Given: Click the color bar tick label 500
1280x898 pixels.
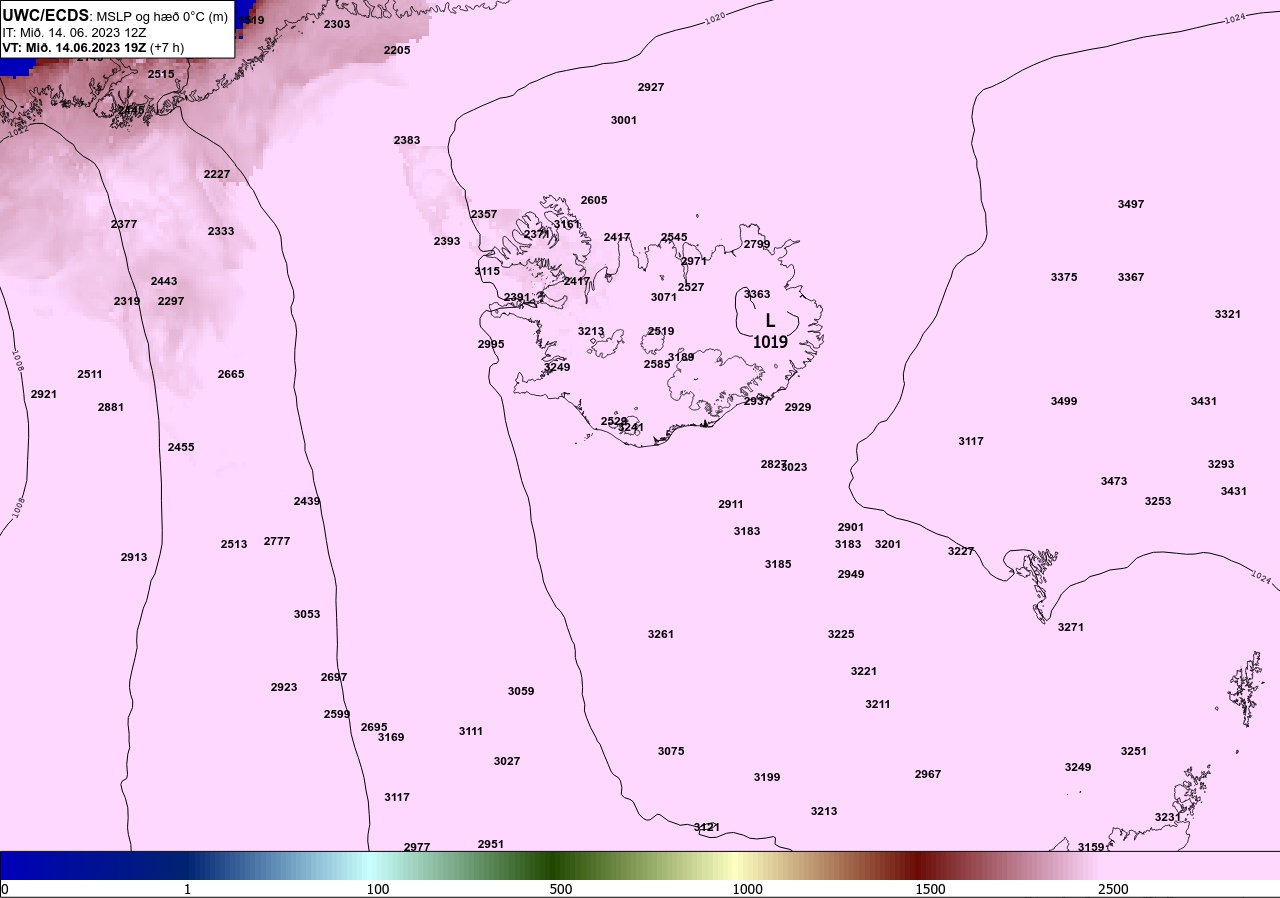Looking at the screenshot, I should tap(560, 889).
